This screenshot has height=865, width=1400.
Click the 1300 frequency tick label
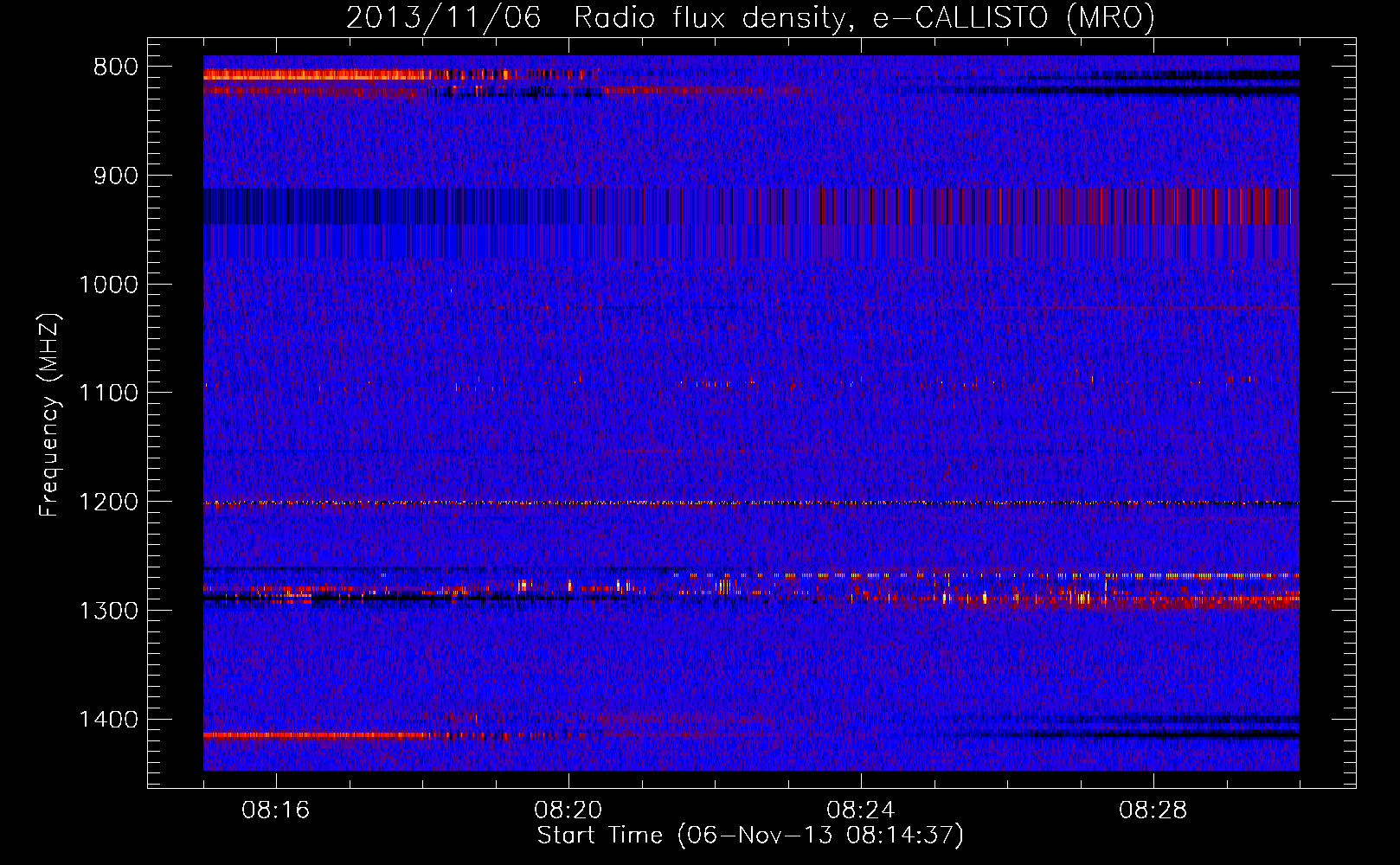click(108, 611)
